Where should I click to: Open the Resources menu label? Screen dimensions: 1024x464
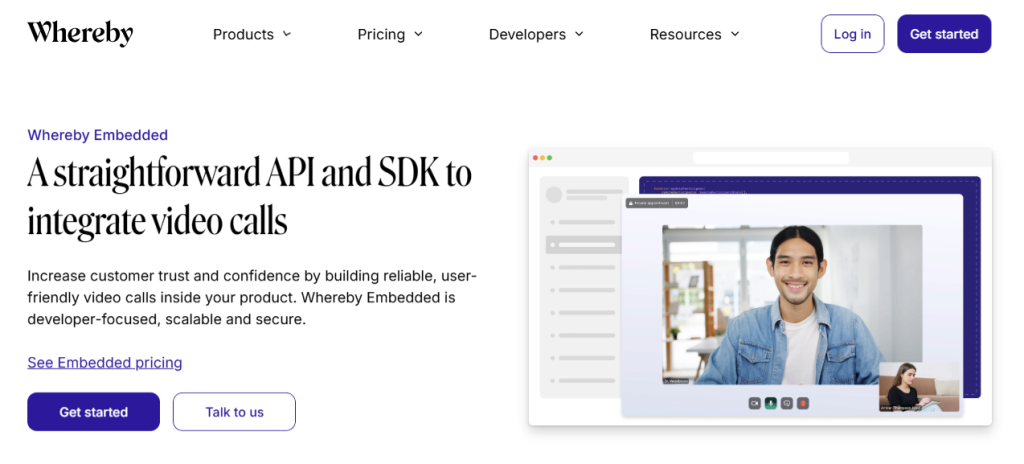point(685,34)
